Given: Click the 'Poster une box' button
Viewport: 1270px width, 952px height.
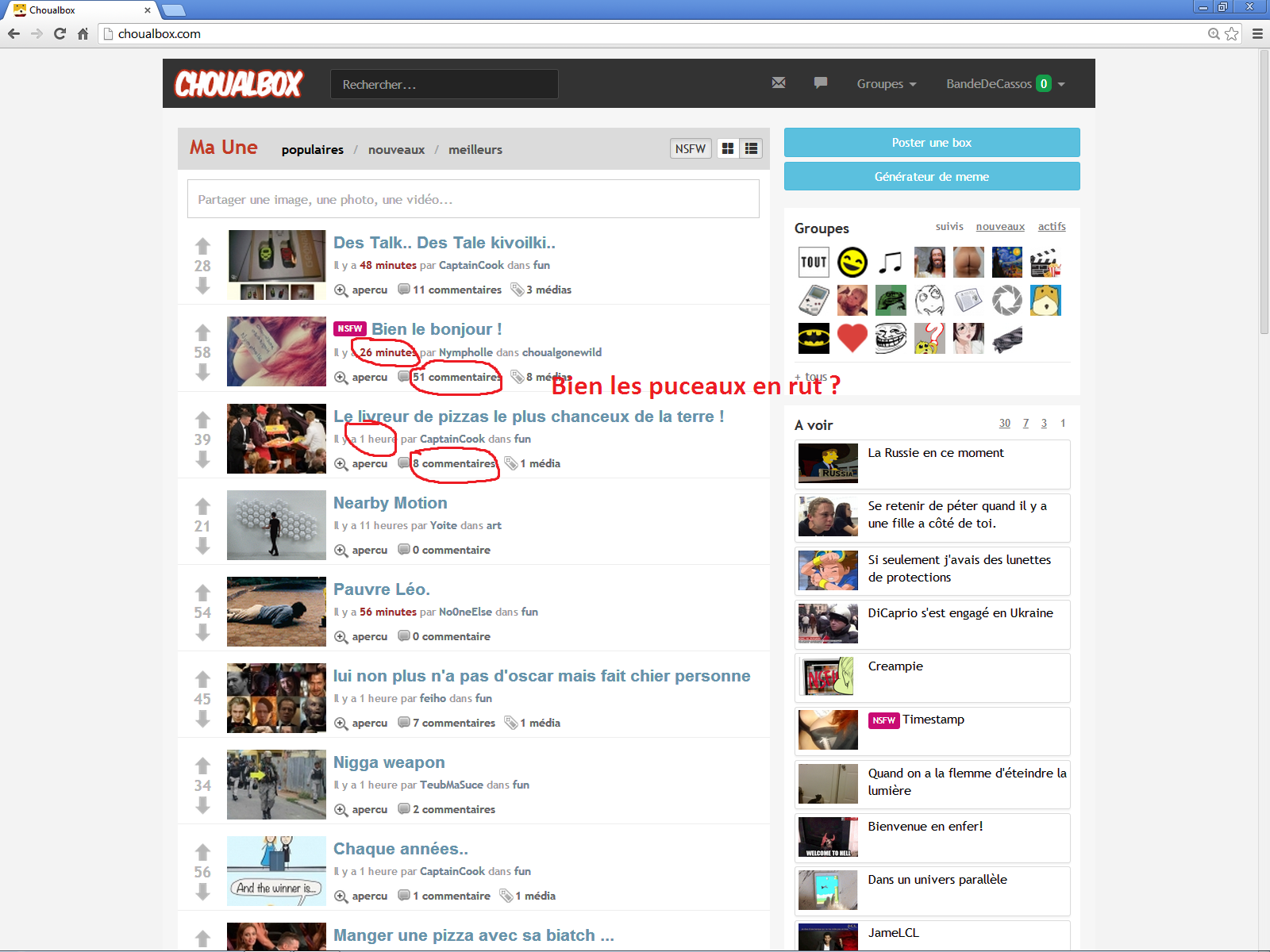Looking at the screenshot, I should (931, 143).
